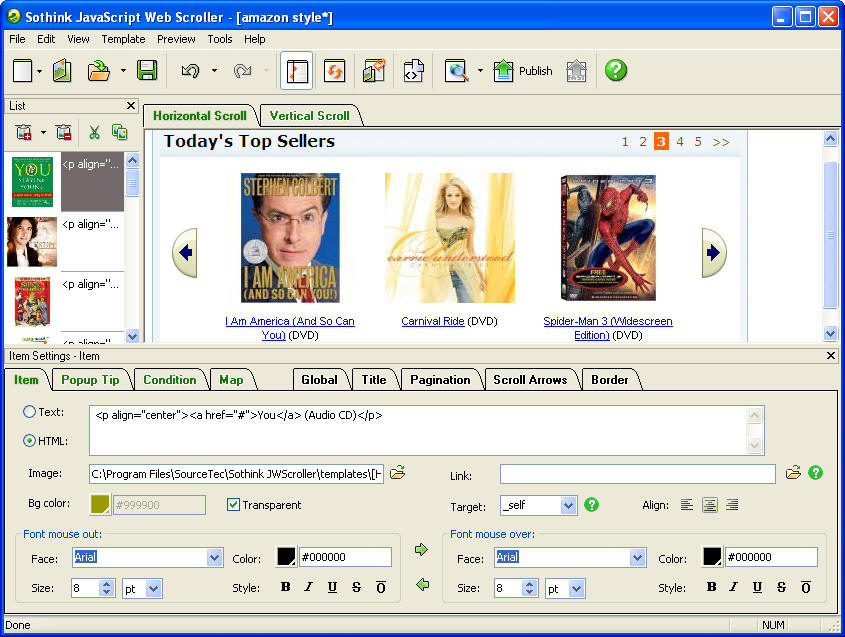Image resolution: width=845 pixels, height=637 pixels.
Task: Open Help with green question icon
Action: pyautogui.click(x=615, y=70)
